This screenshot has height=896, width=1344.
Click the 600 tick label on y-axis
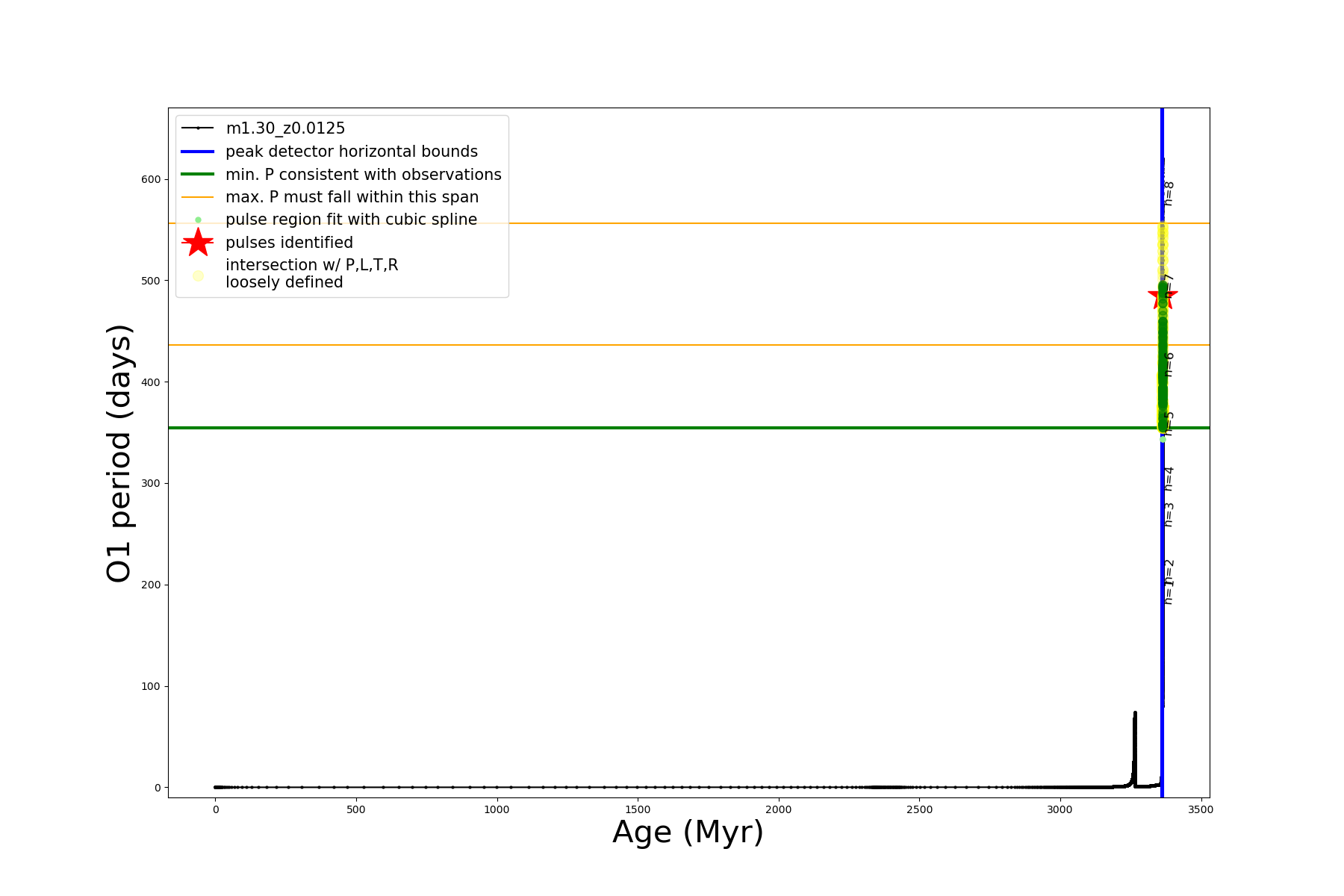[151, 179]
